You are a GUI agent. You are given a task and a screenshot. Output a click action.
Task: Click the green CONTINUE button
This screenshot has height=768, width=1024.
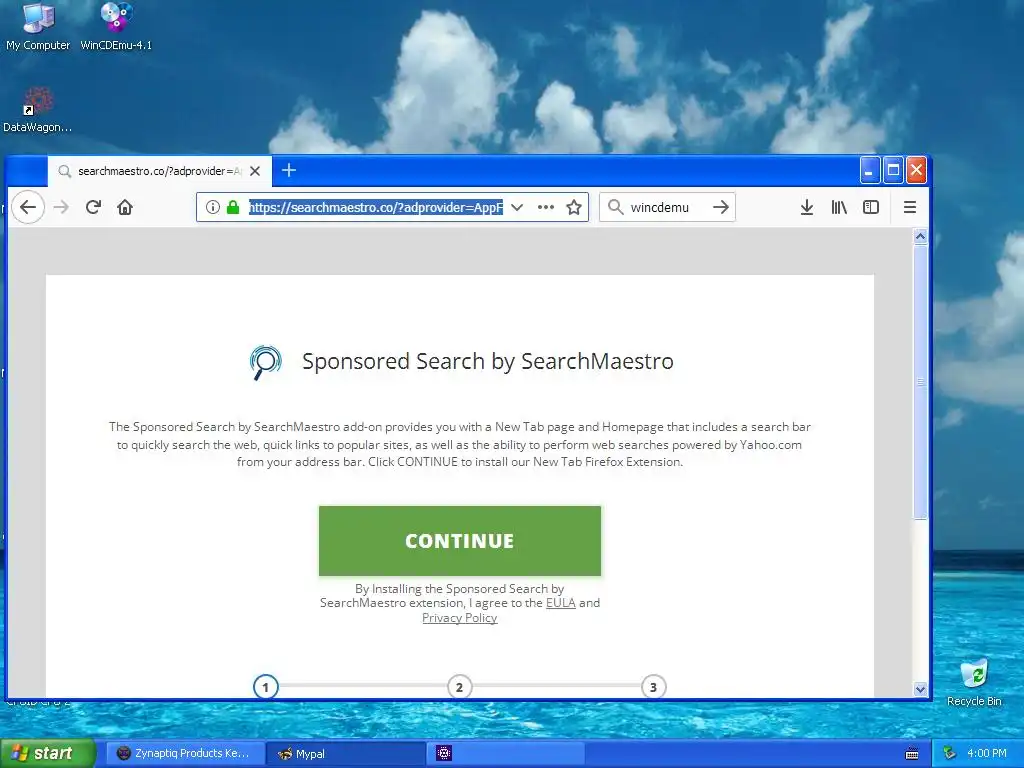pos(460,541)
